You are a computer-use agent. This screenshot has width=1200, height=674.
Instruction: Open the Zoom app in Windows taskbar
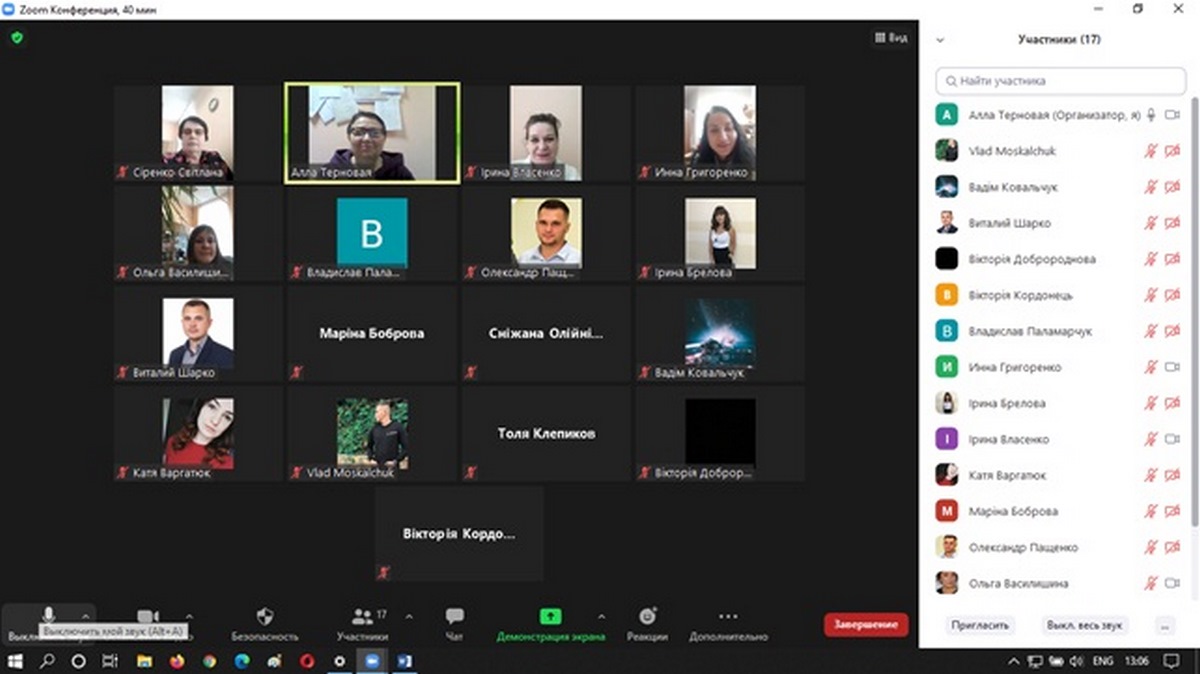click(x=371, y=661)
